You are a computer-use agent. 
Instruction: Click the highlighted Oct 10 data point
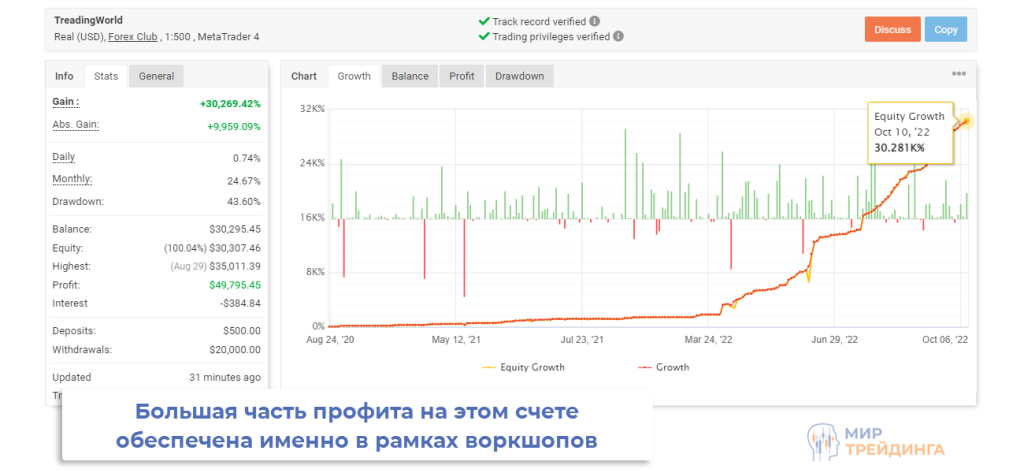(x=966, y=120)
